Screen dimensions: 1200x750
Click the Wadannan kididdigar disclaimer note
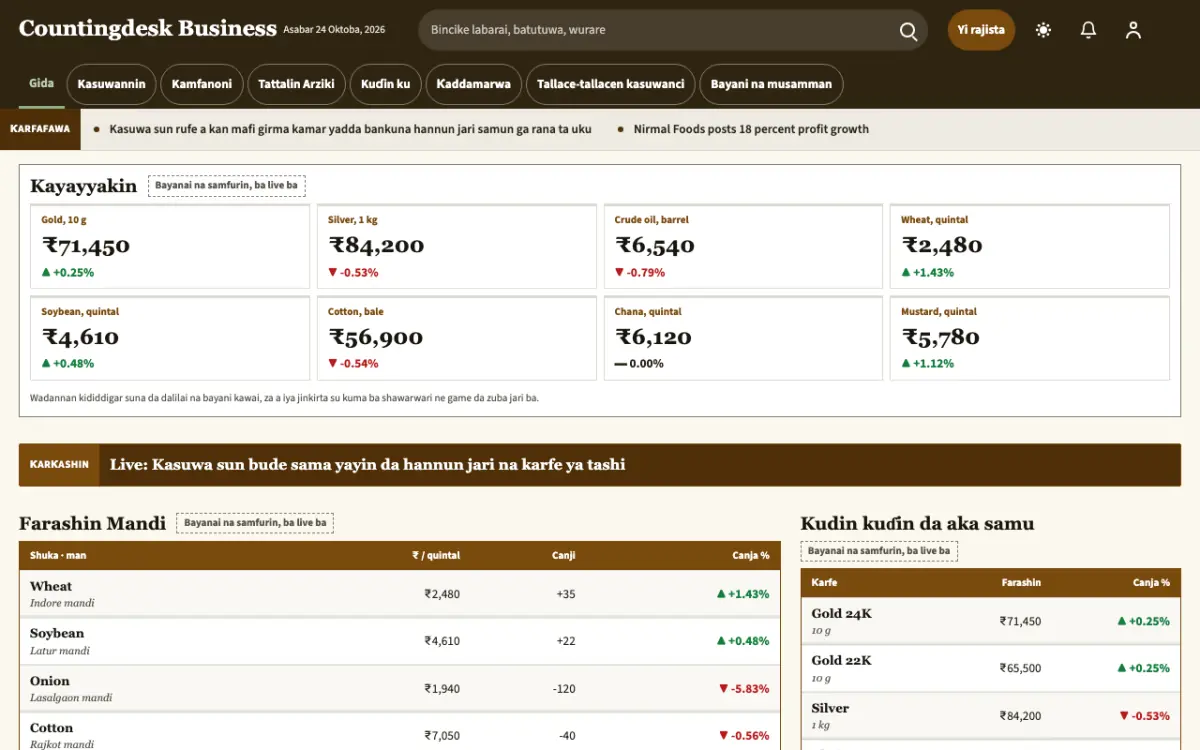tap(284, 398)
